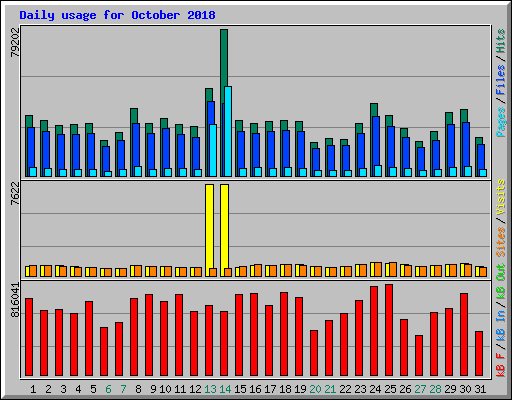Viewport: 512px width, 400px height.
Task: Click the "kB In" legend label
Action: (501, 326)
